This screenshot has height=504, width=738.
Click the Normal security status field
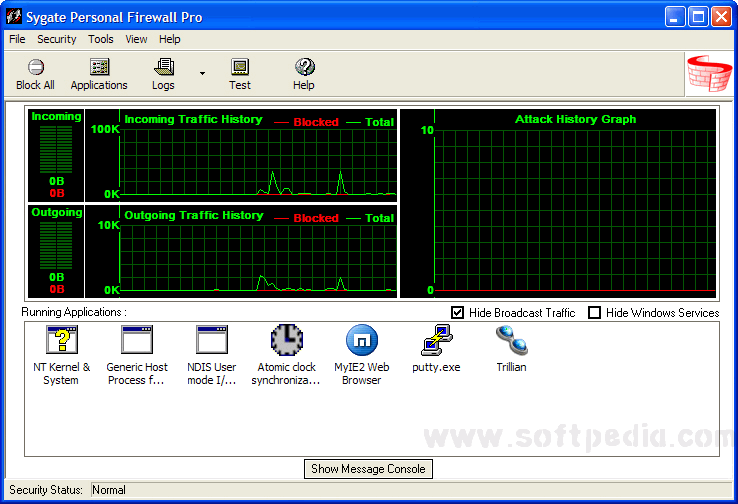coord(411,490)
